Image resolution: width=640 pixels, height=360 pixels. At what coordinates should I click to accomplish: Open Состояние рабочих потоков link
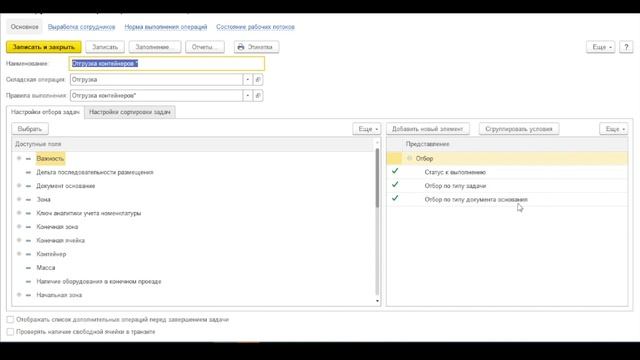coord(256,27)
